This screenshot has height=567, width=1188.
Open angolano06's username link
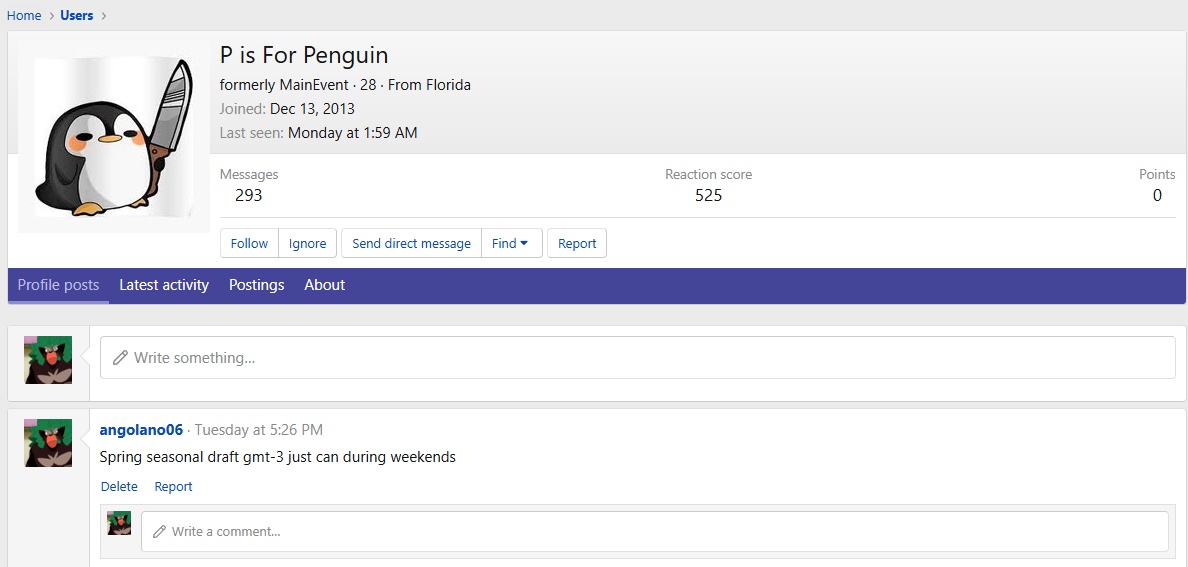click(x=141, y=430)
